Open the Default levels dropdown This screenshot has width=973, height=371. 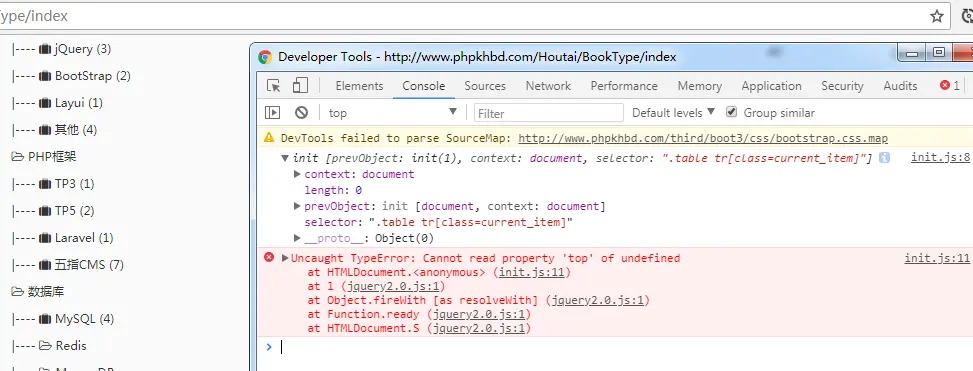[673, 112]
